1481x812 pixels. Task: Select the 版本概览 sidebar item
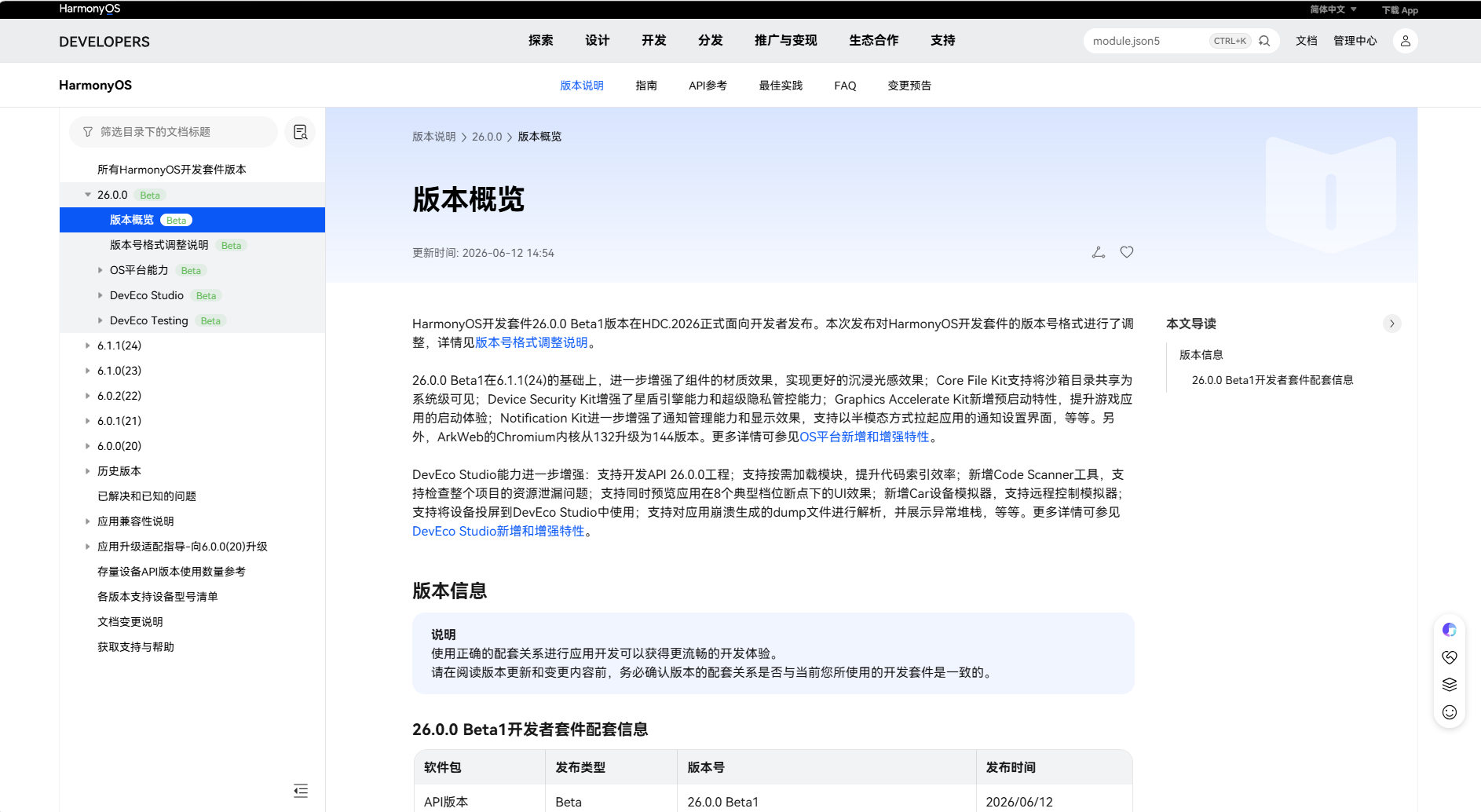[x=192, y=220]
